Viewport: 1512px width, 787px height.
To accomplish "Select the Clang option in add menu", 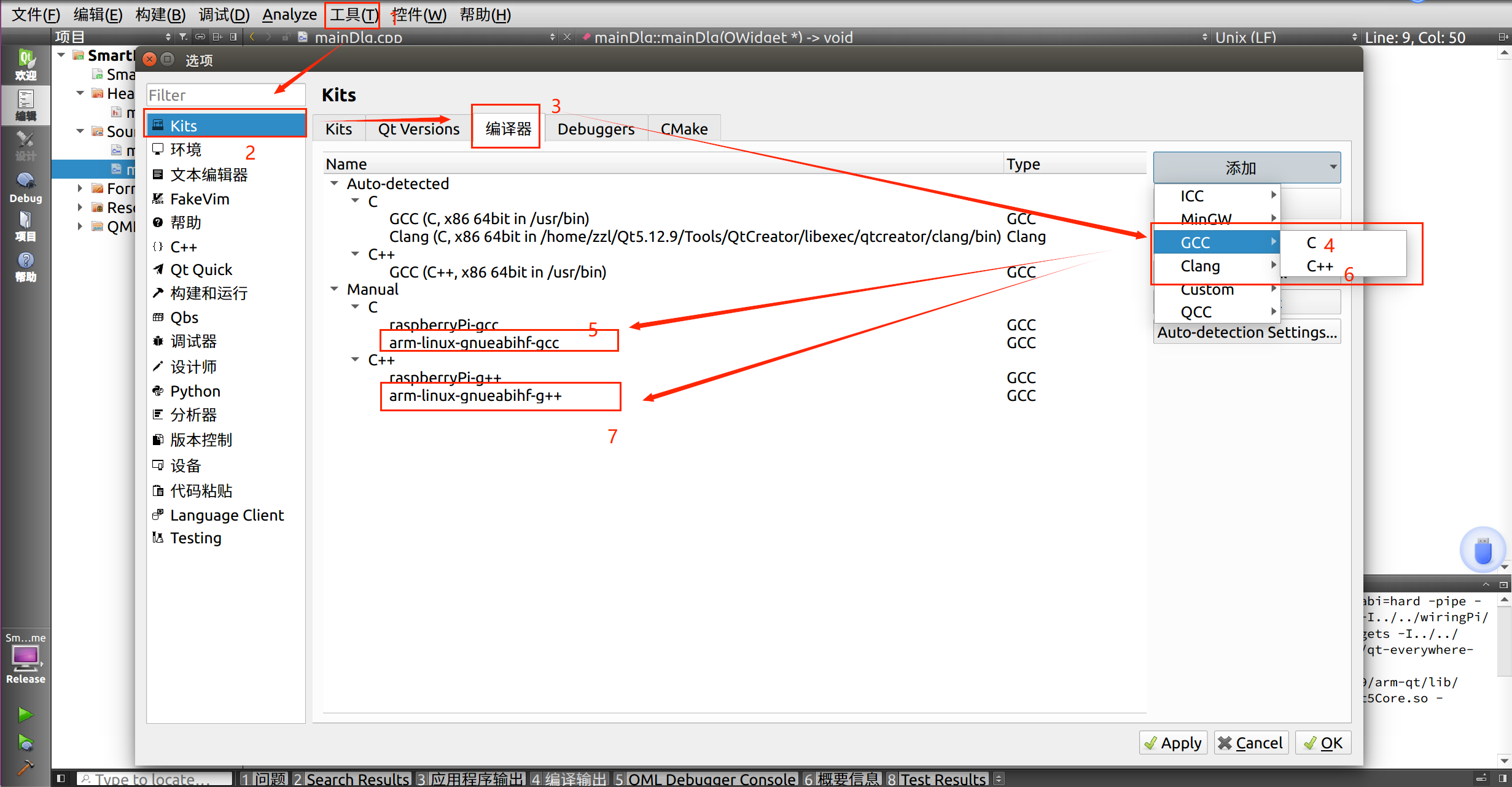I will coord(1200,266).
